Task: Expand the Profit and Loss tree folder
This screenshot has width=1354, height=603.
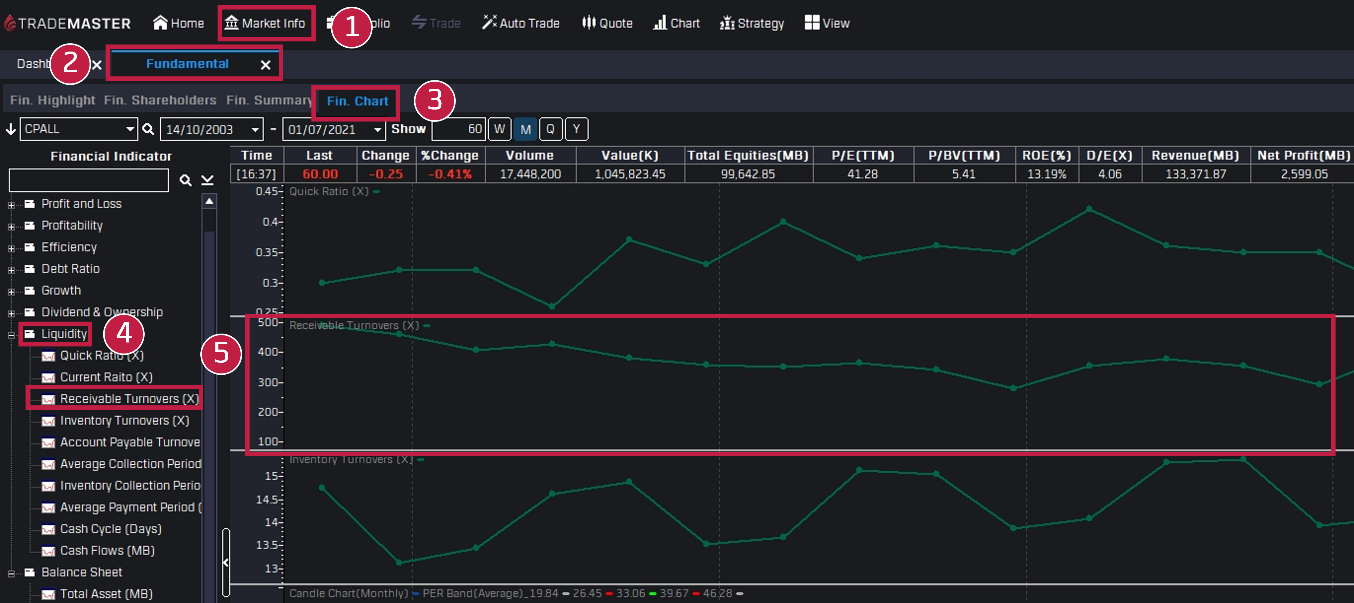Action: click(12, 204)
